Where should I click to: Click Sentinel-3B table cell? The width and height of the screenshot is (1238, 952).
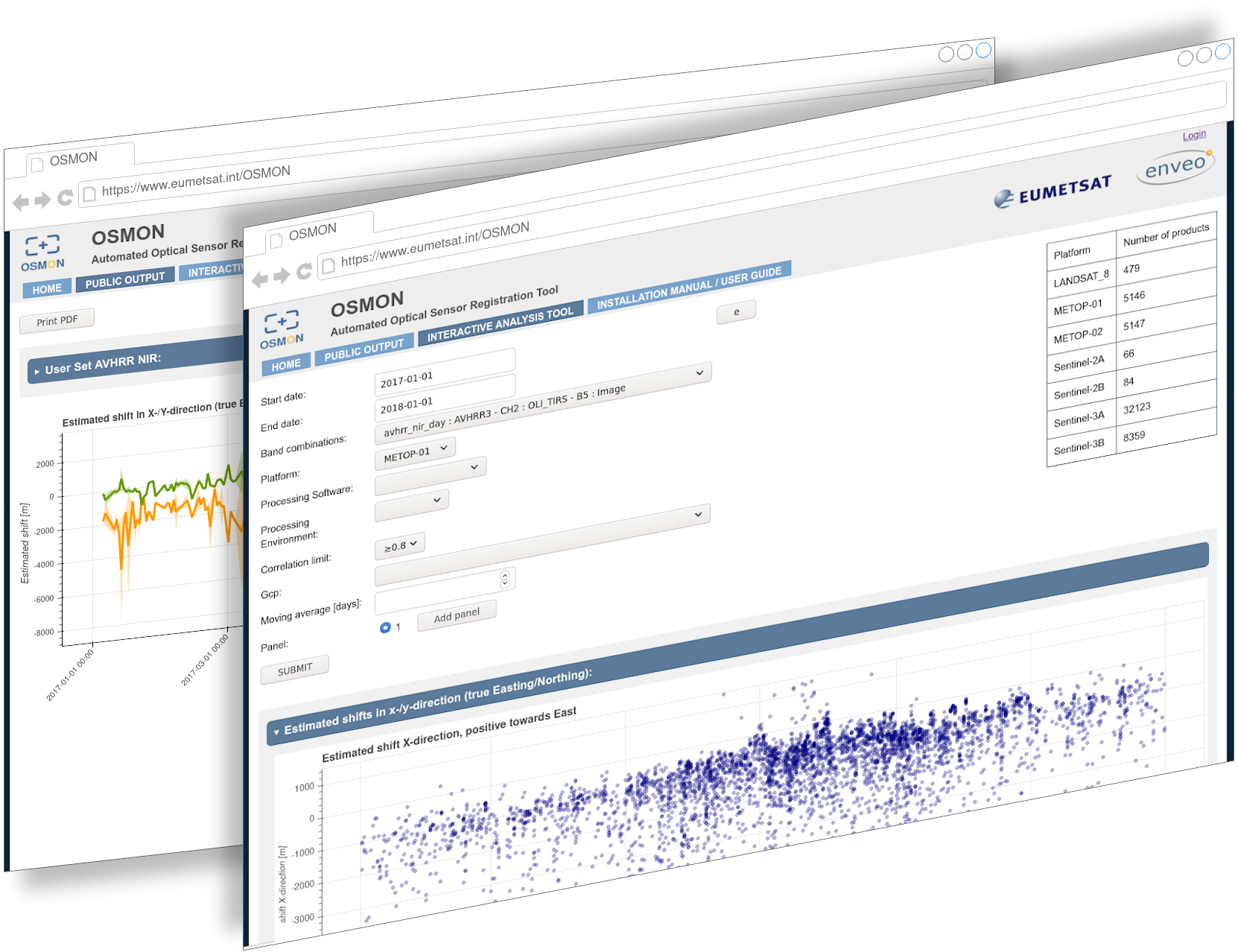1081,447
